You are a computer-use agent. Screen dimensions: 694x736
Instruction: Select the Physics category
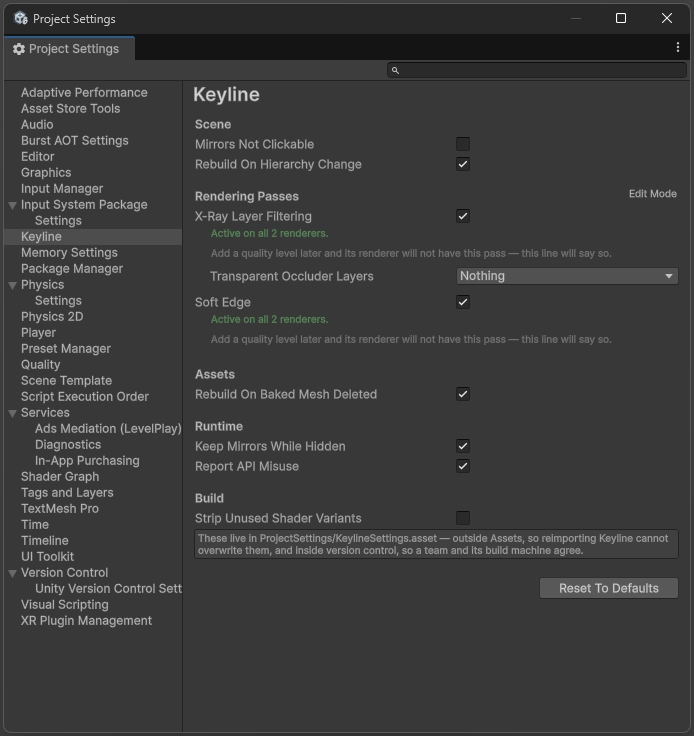[x=42, y=284]
